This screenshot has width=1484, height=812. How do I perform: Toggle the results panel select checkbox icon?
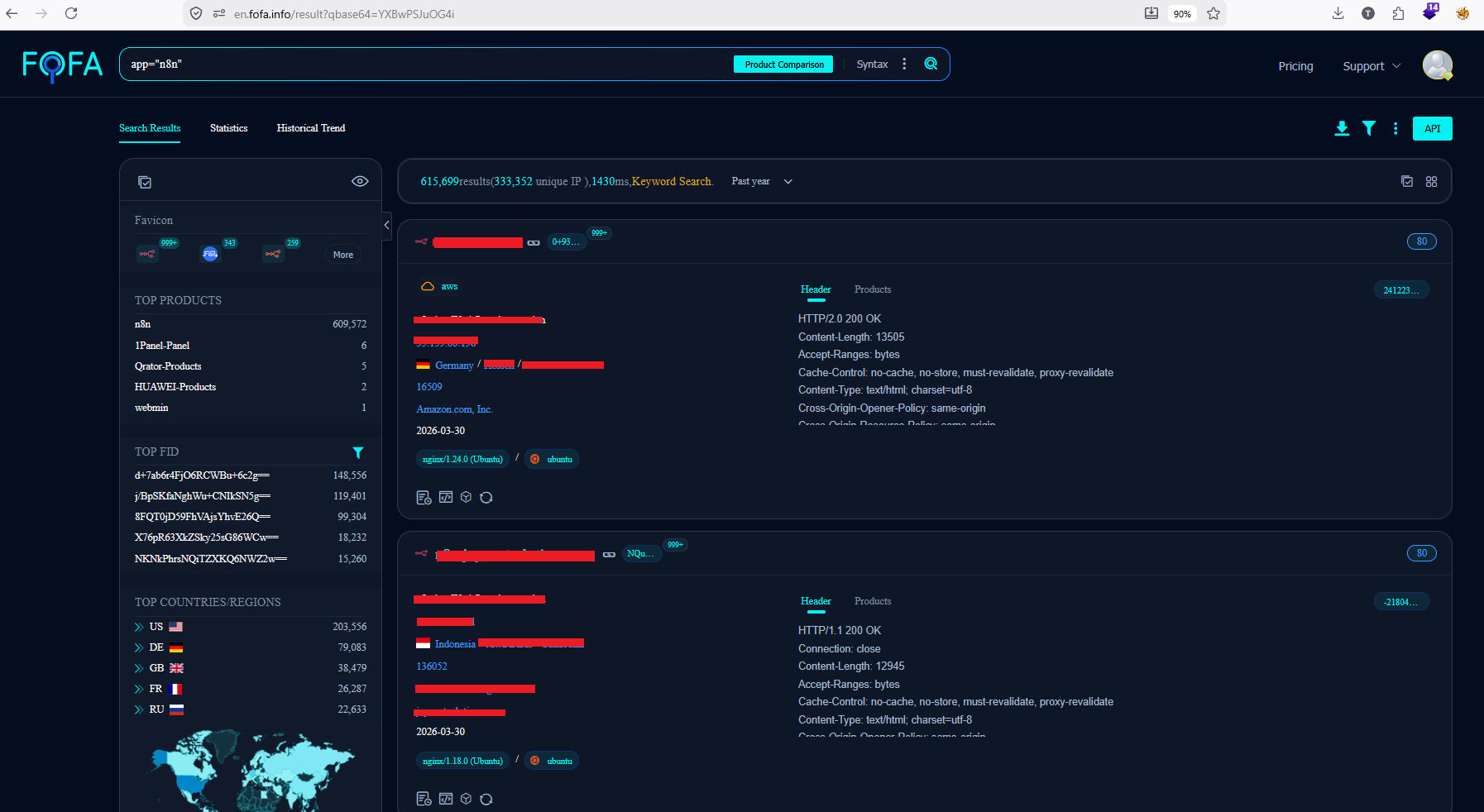1406,182
